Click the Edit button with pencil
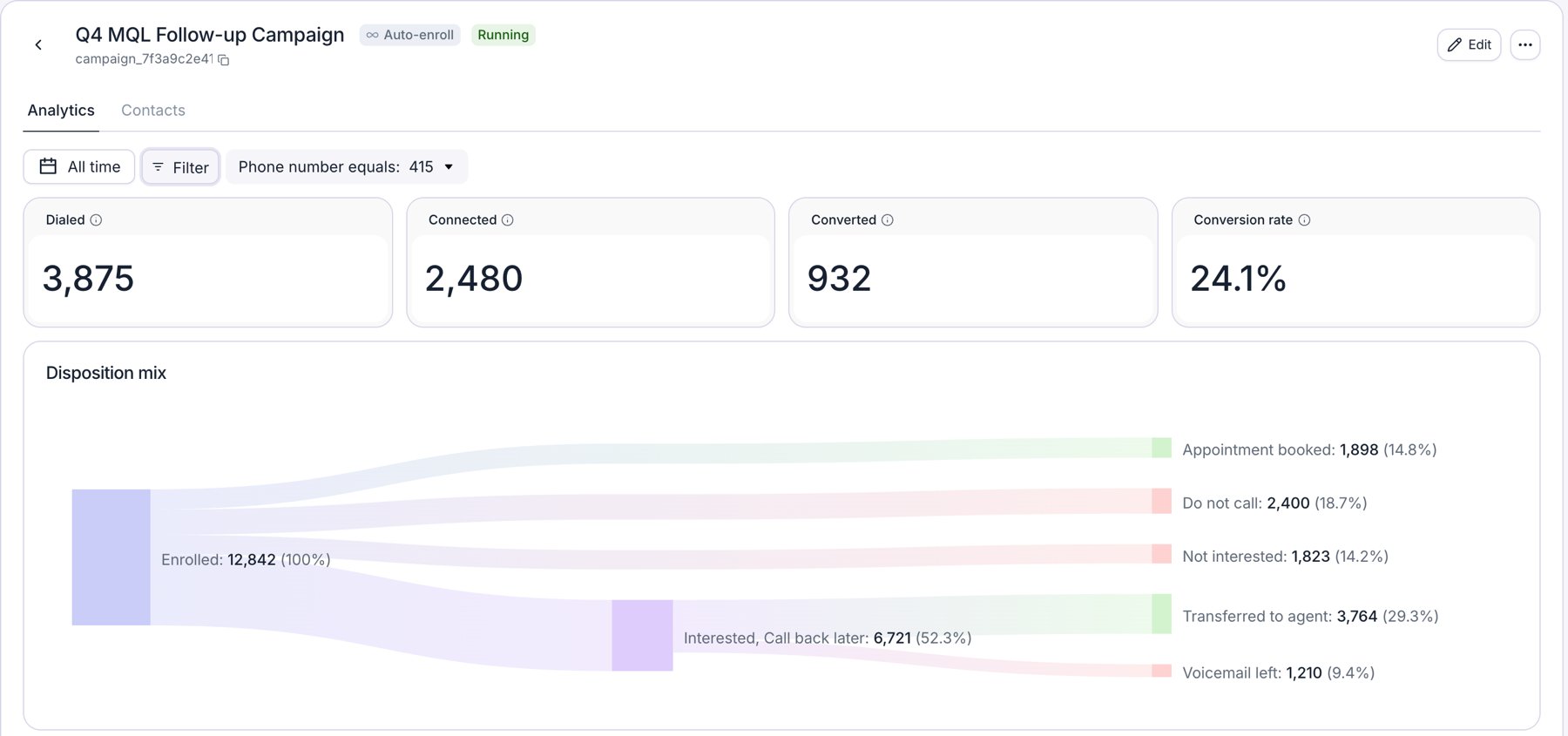The image size is (1568, 736). (1469, 44)
